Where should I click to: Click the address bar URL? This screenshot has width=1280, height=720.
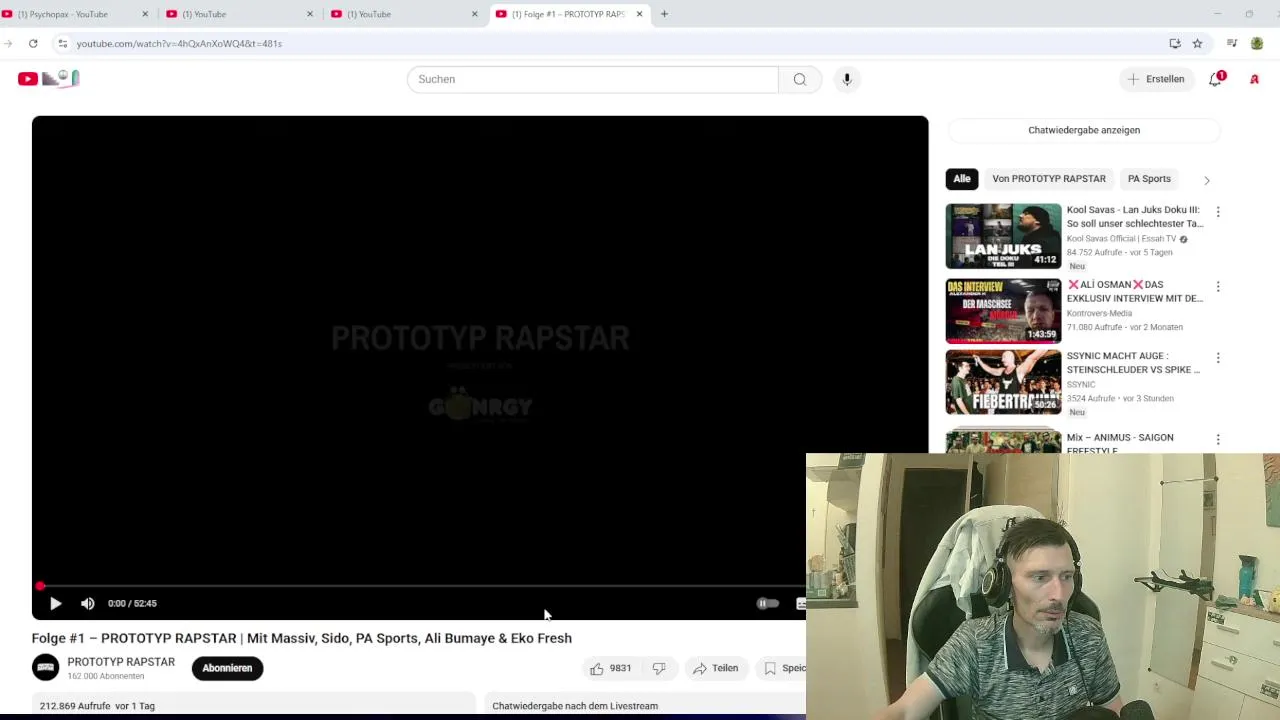click(179, 44)
